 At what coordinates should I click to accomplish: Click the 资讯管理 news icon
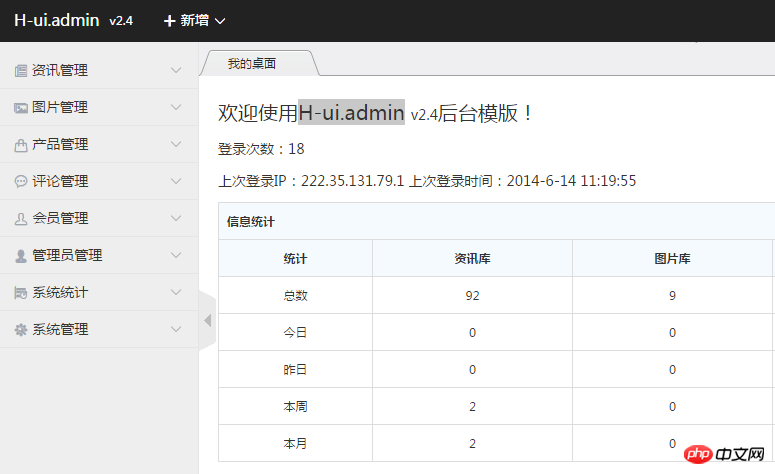click(21, 71)
